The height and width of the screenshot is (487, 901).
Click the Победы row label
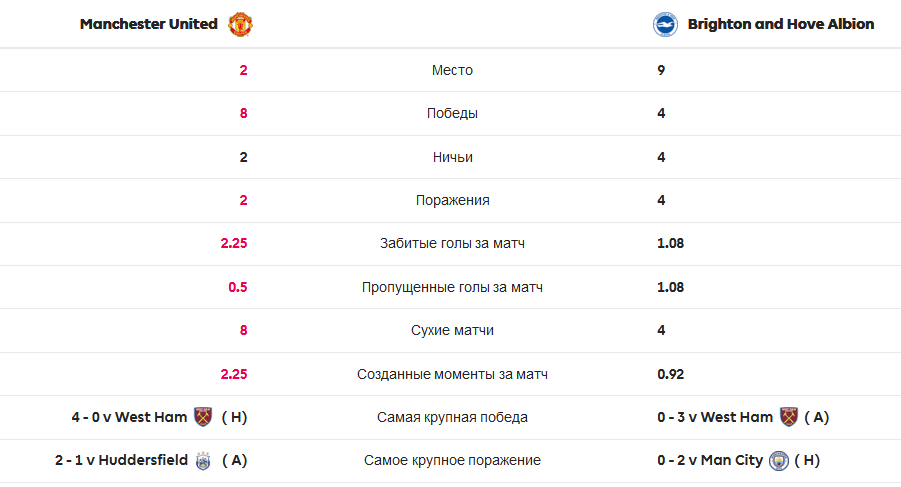[452, 114]
